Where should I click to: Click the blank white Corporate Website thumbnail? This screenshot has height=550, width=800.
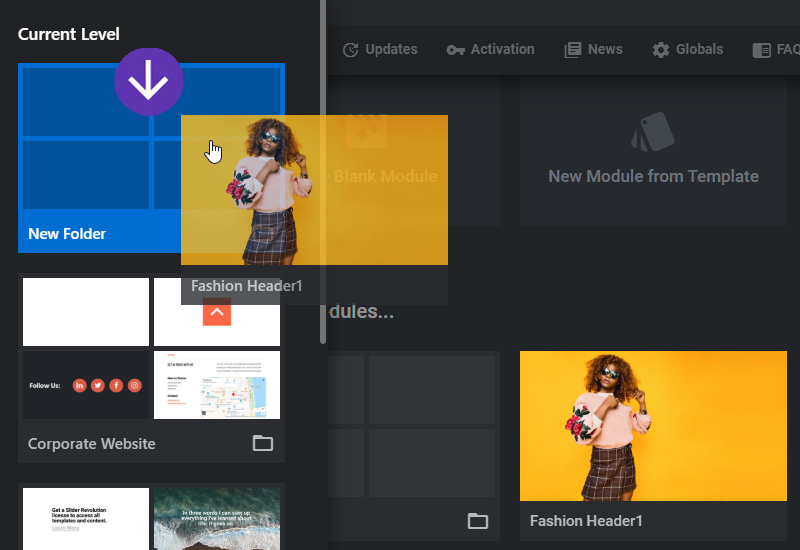pos(86,312)
